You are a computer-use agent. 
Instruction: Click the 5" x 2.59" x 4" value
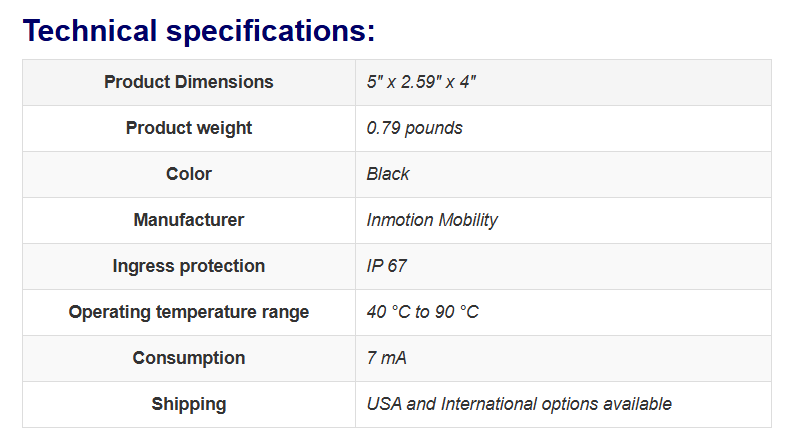[421, 82]
